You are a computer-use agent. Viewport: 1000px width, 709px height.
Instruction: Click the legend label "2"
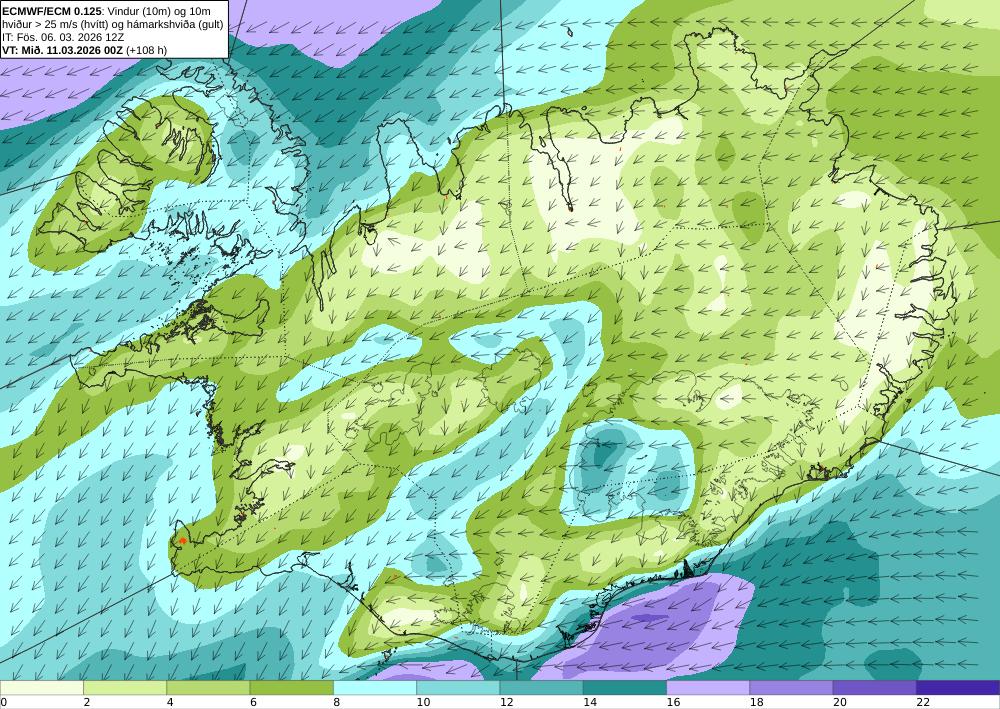[x=86, y=702]
